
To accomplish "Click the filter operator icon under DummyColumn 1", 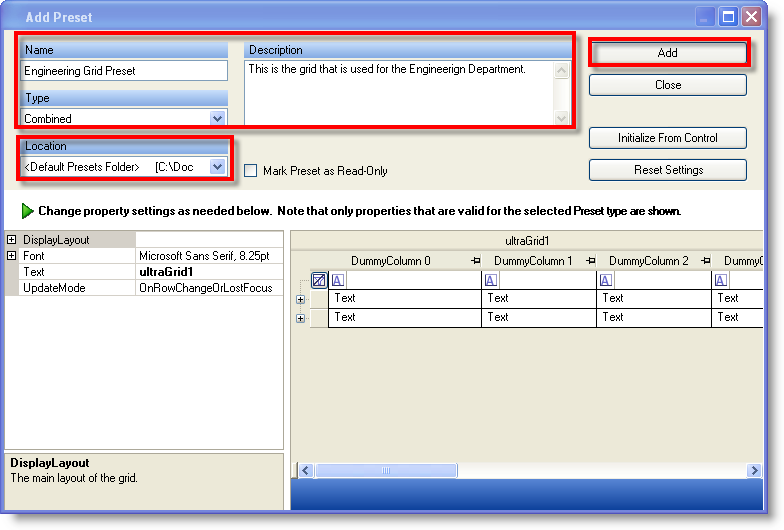I will click(491, 280).
